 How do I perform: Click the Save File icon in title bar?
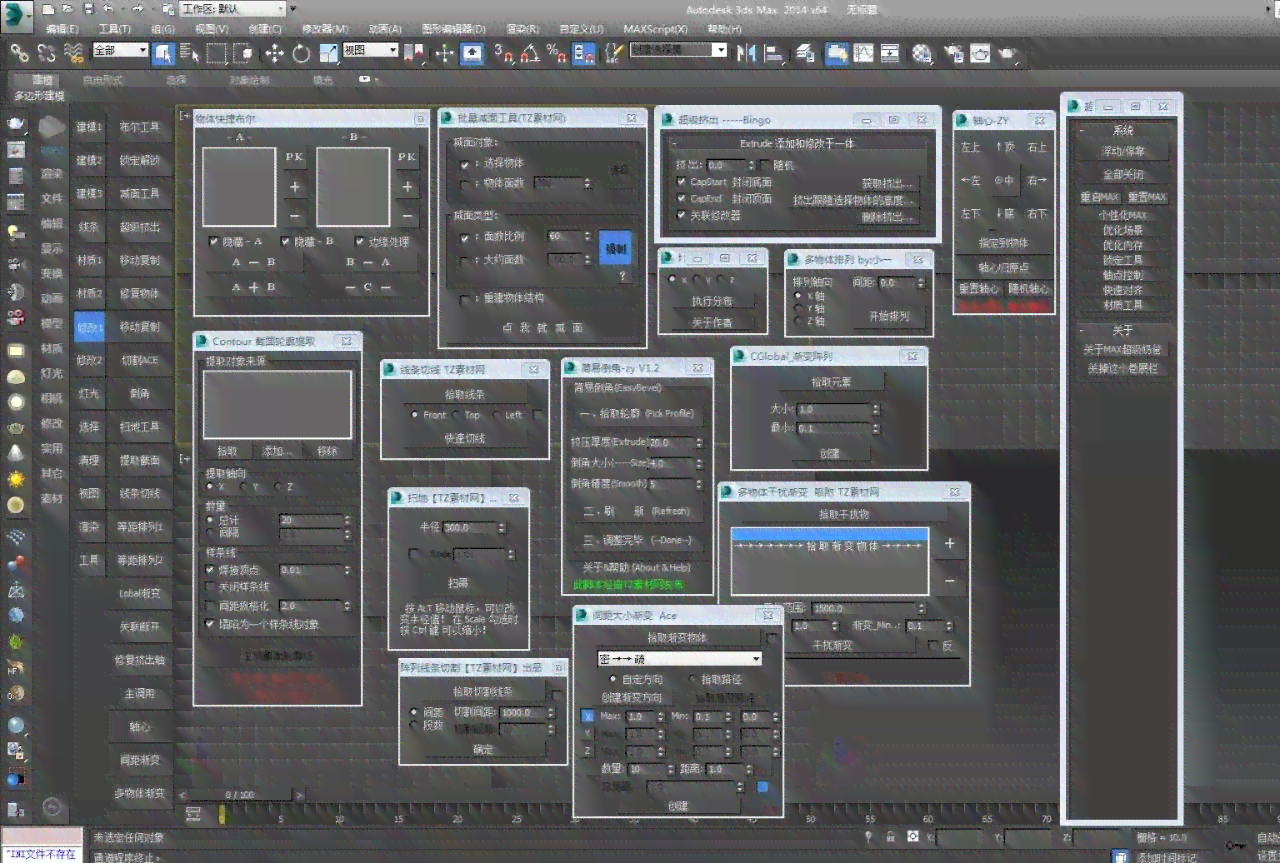coord(89,9)
